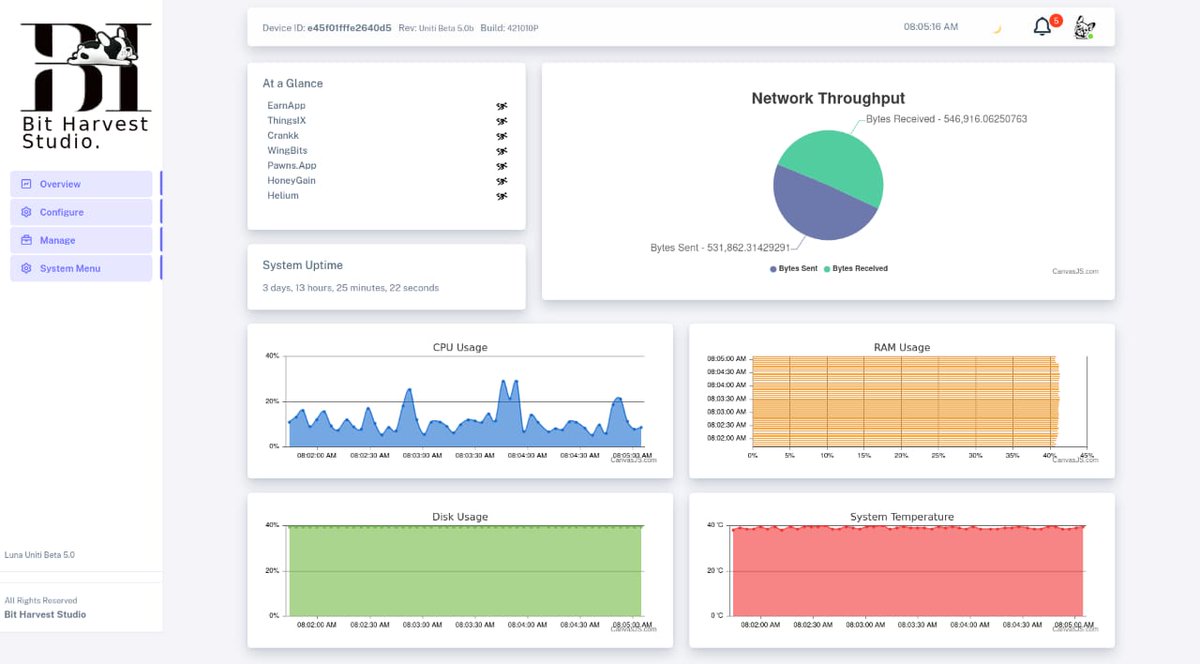Click the red notification count badge

(x=1056, y=20)
